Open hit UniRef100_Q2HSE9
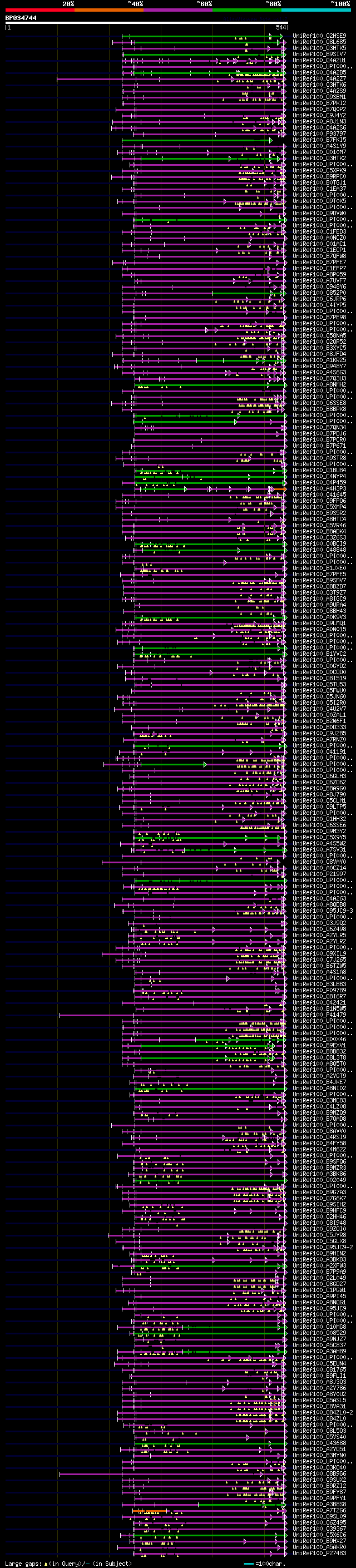The height and width of the screenshot is (1568, 356). click(x=319, y=36)
